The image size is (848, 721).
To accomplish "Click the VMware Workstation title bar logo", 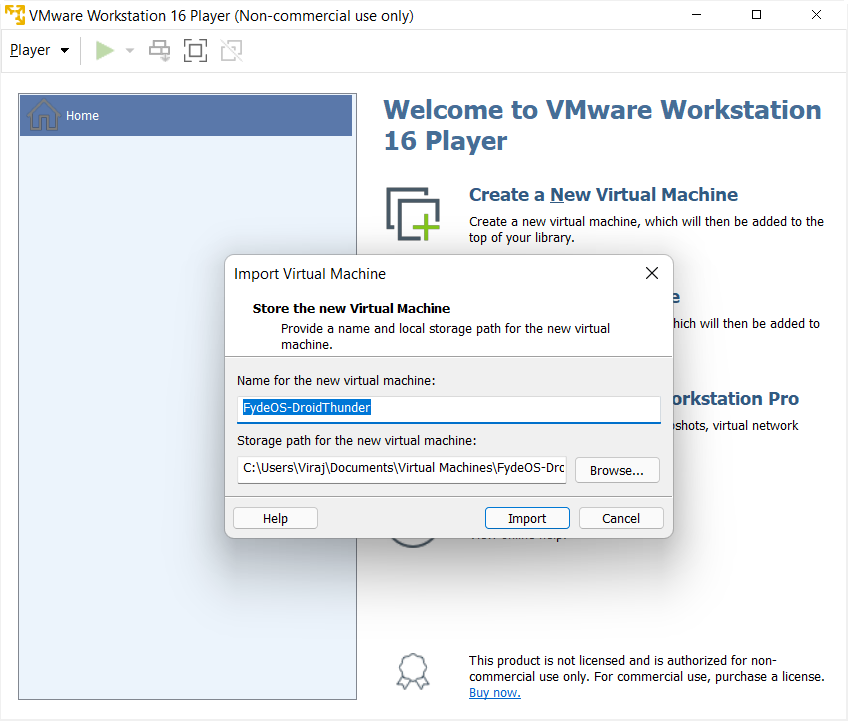I will pos(15,15).
